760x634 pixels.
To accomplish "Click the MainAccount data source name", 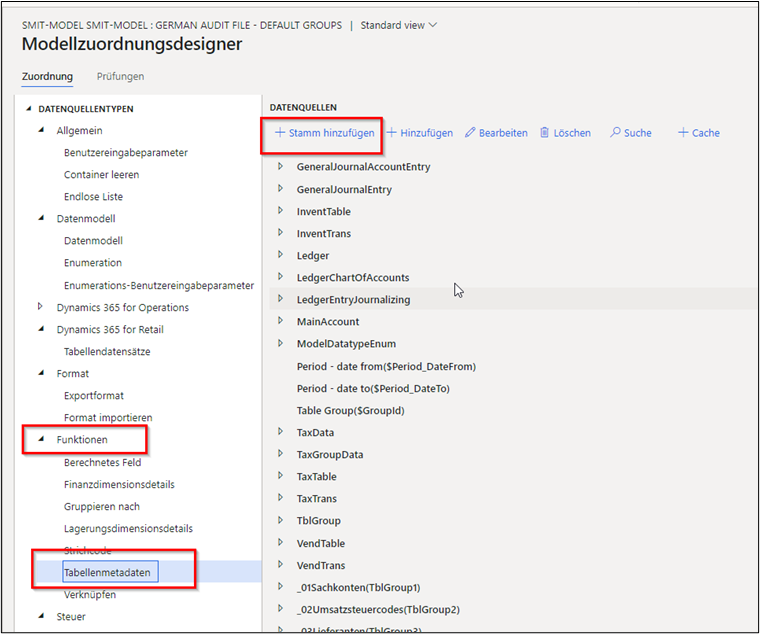I will click(x=328, y=322).
